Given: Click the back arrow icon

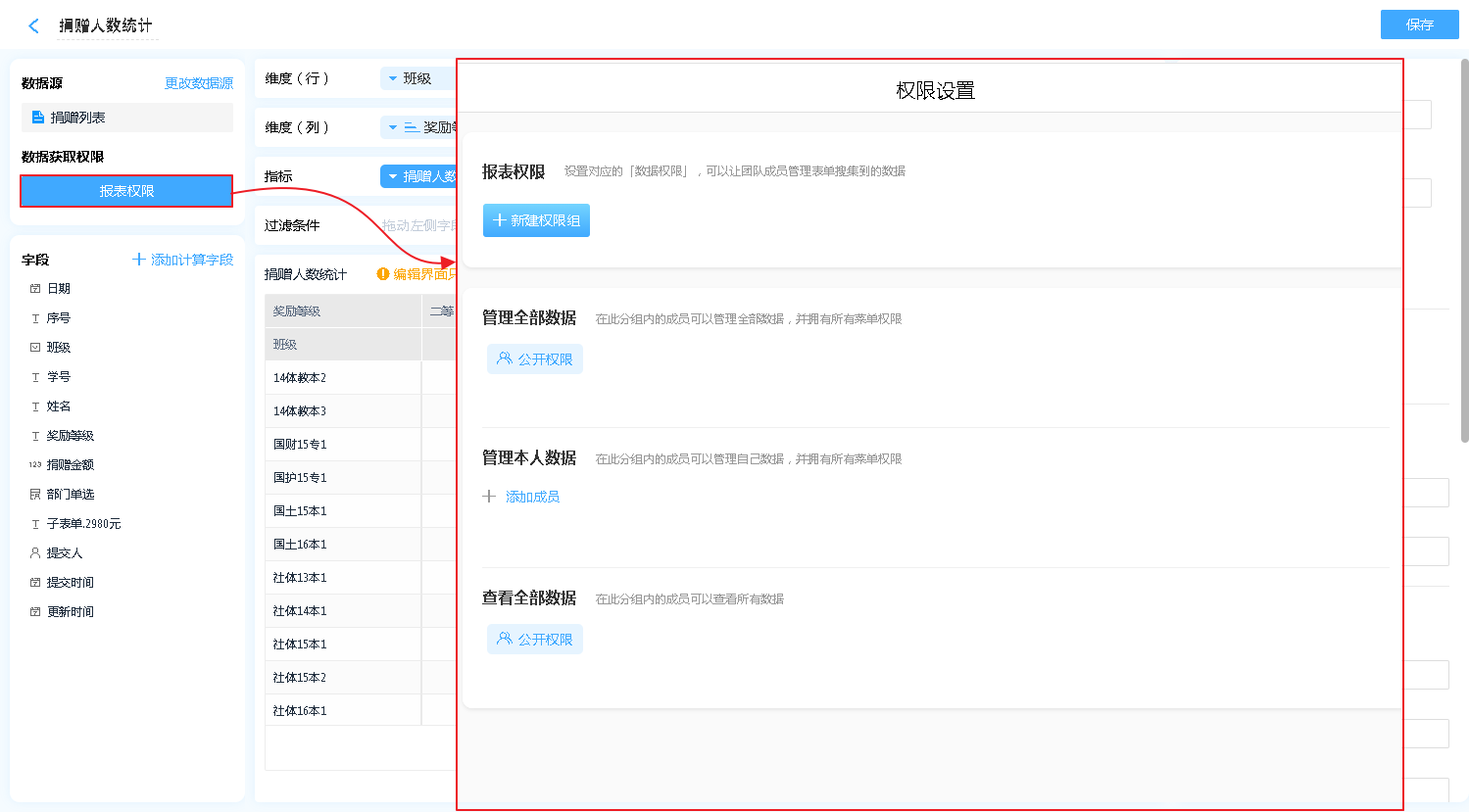Looking at the screenshot, I should [34, 26].
